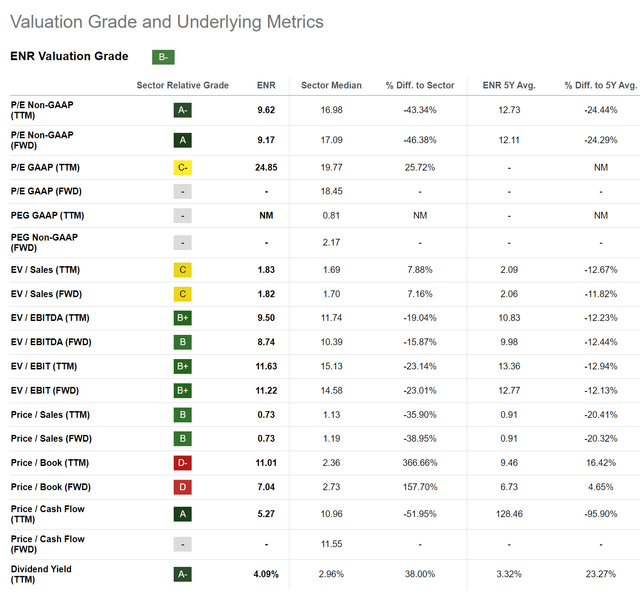
Task: Click the ENR Valuation Grade label
Action: point(69,56)
